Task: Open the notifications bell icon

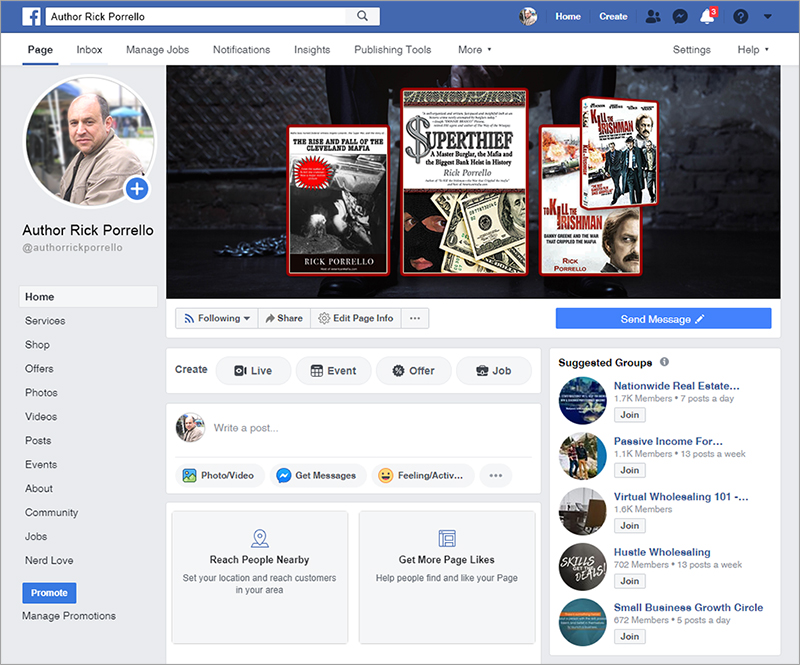Action: click(x=707, y=17)
